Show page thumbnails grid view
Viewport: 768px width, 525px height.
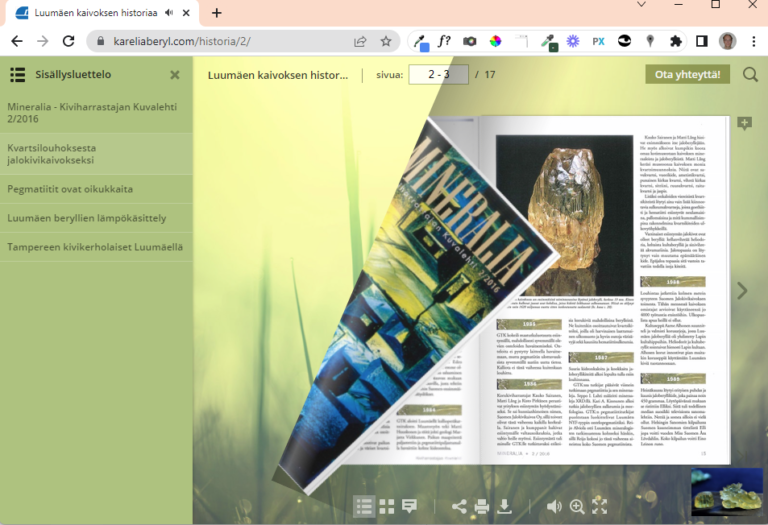[x=386, y=506]
